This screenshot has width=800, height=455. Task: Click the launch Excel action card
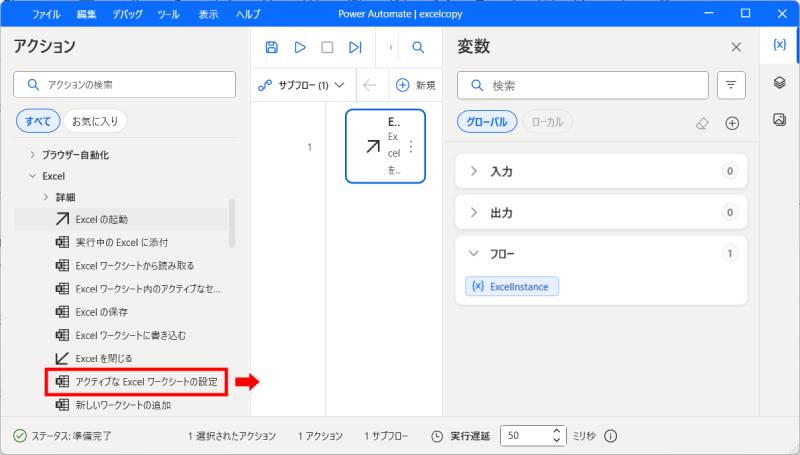(x=385, y=146)
